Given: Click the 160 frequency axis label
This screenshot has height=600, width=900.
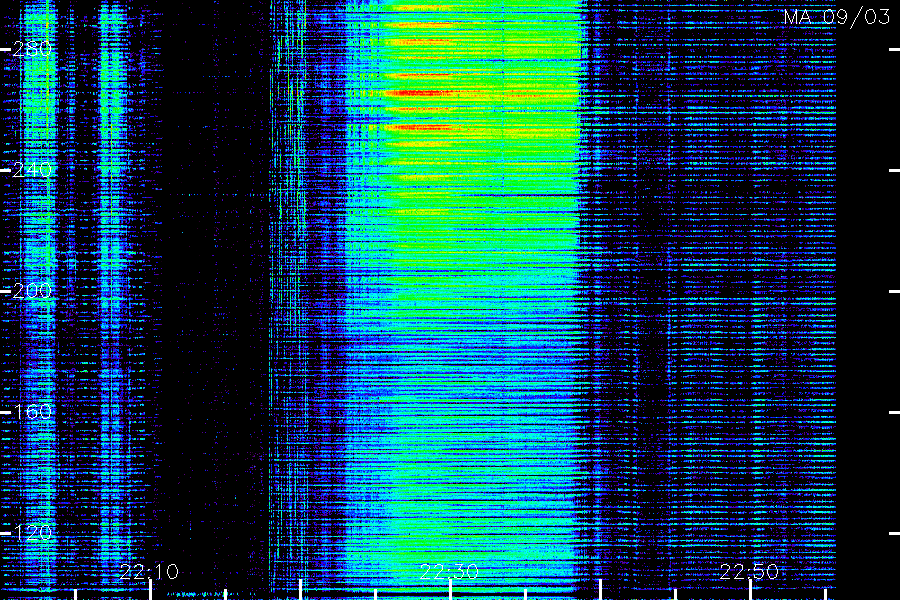Looking at the screenshot, I should point(32,412).
